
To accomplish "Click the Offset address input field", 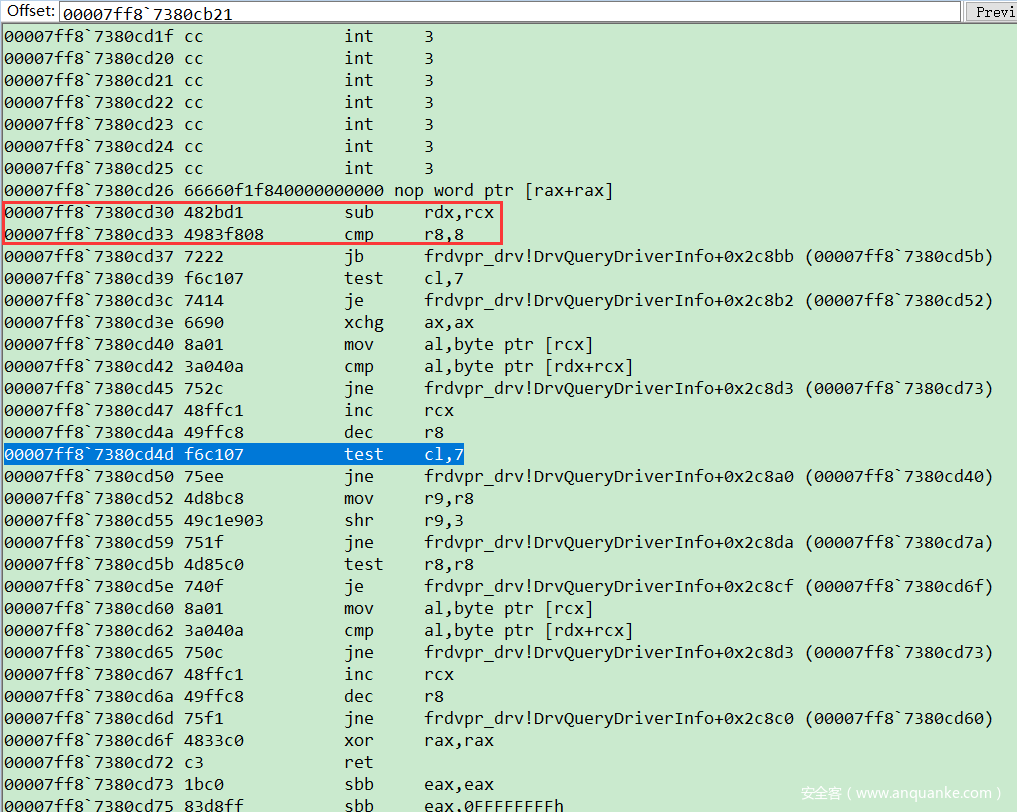I will (508, 12).
